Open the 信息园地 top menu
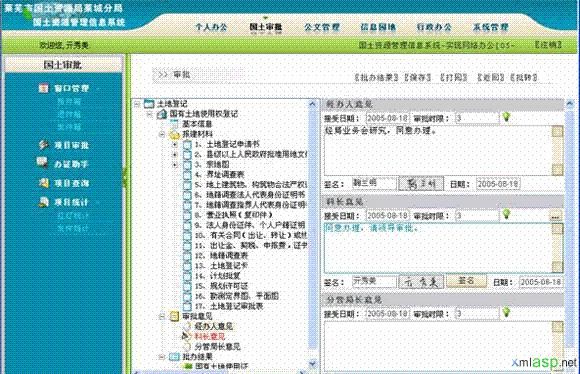This screenshot has width=580, height=374. [378, 27]
